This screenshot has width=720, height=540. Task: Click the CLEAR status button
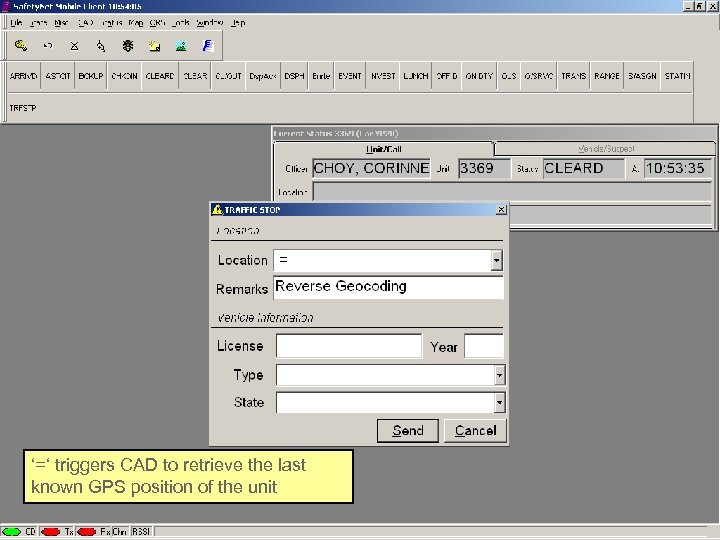tap(195, 76)
